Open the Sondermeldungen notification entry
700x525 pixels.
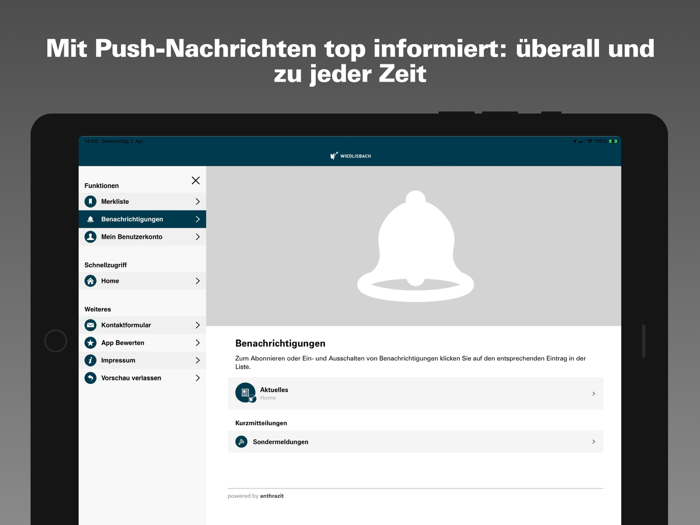pyautogui.click(x=415, y=442)
